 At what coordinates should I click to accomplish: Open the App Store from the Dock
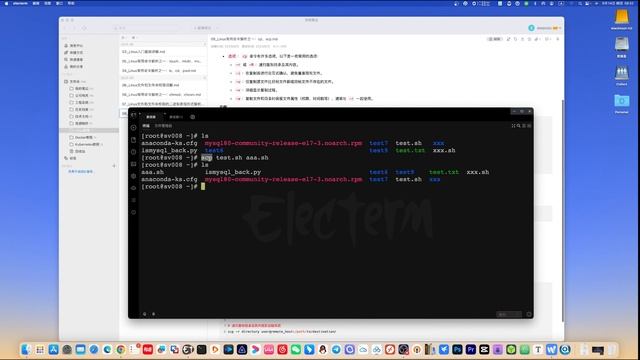[53, 349]
